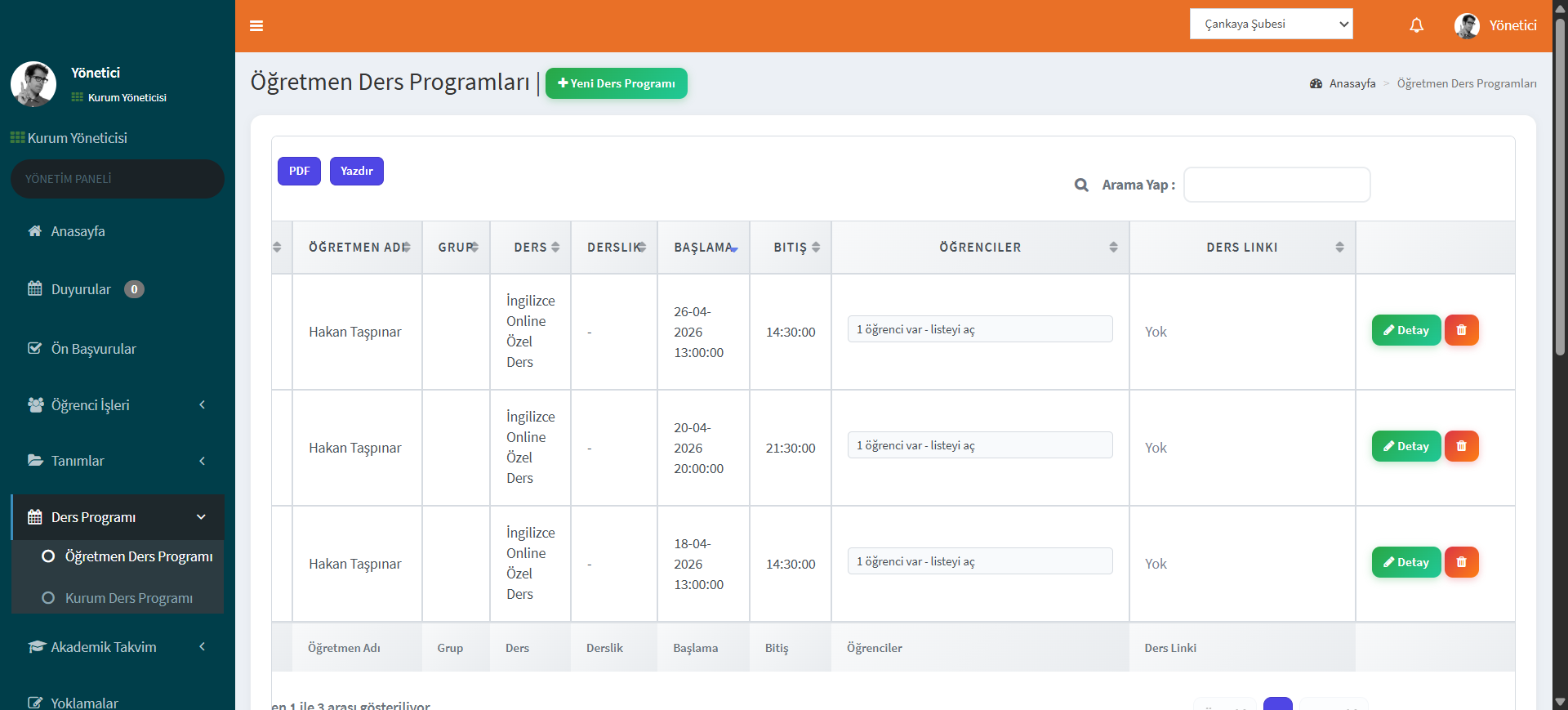Image resolution: width=1568 pixels, height=710 pixels.
Task: Click the Yönetici avatar in top bar
Action: pos(1467,25)
